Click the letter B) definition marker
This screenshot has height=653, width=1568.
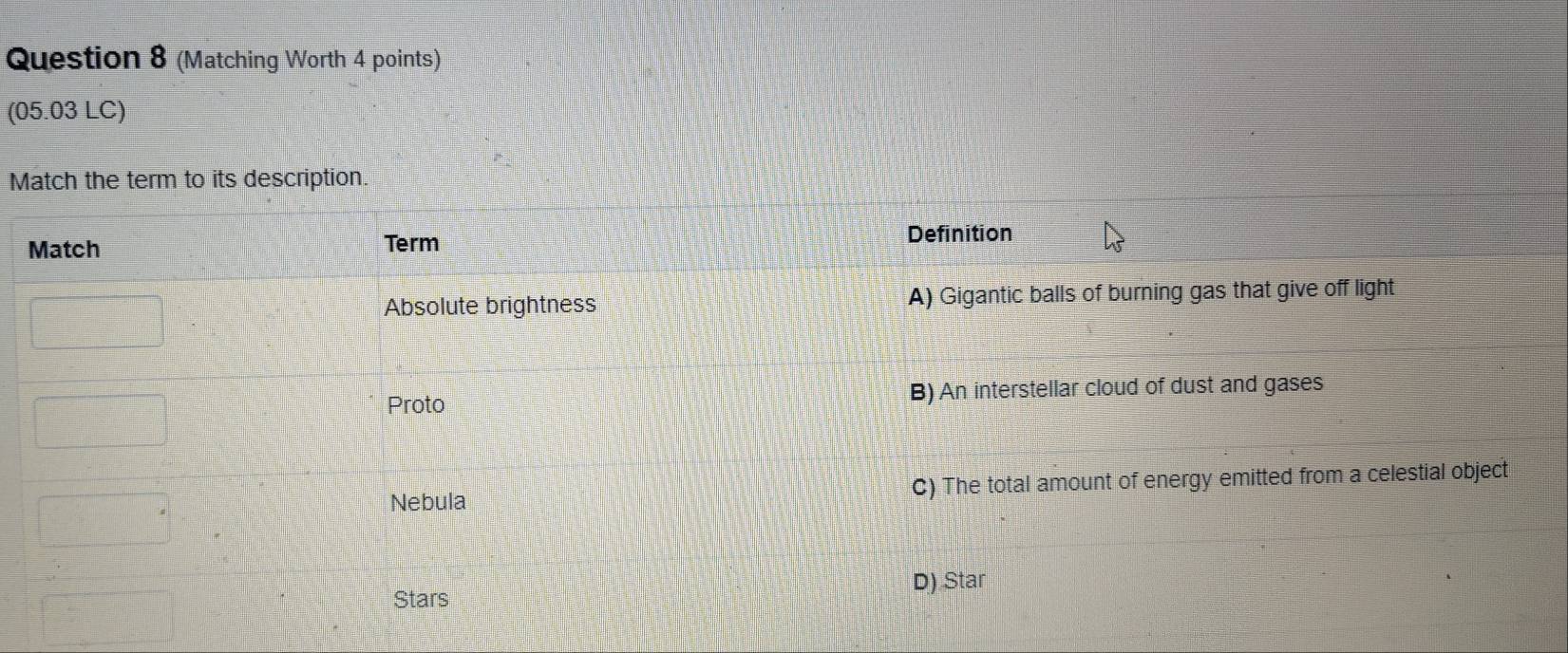[921, 392]
